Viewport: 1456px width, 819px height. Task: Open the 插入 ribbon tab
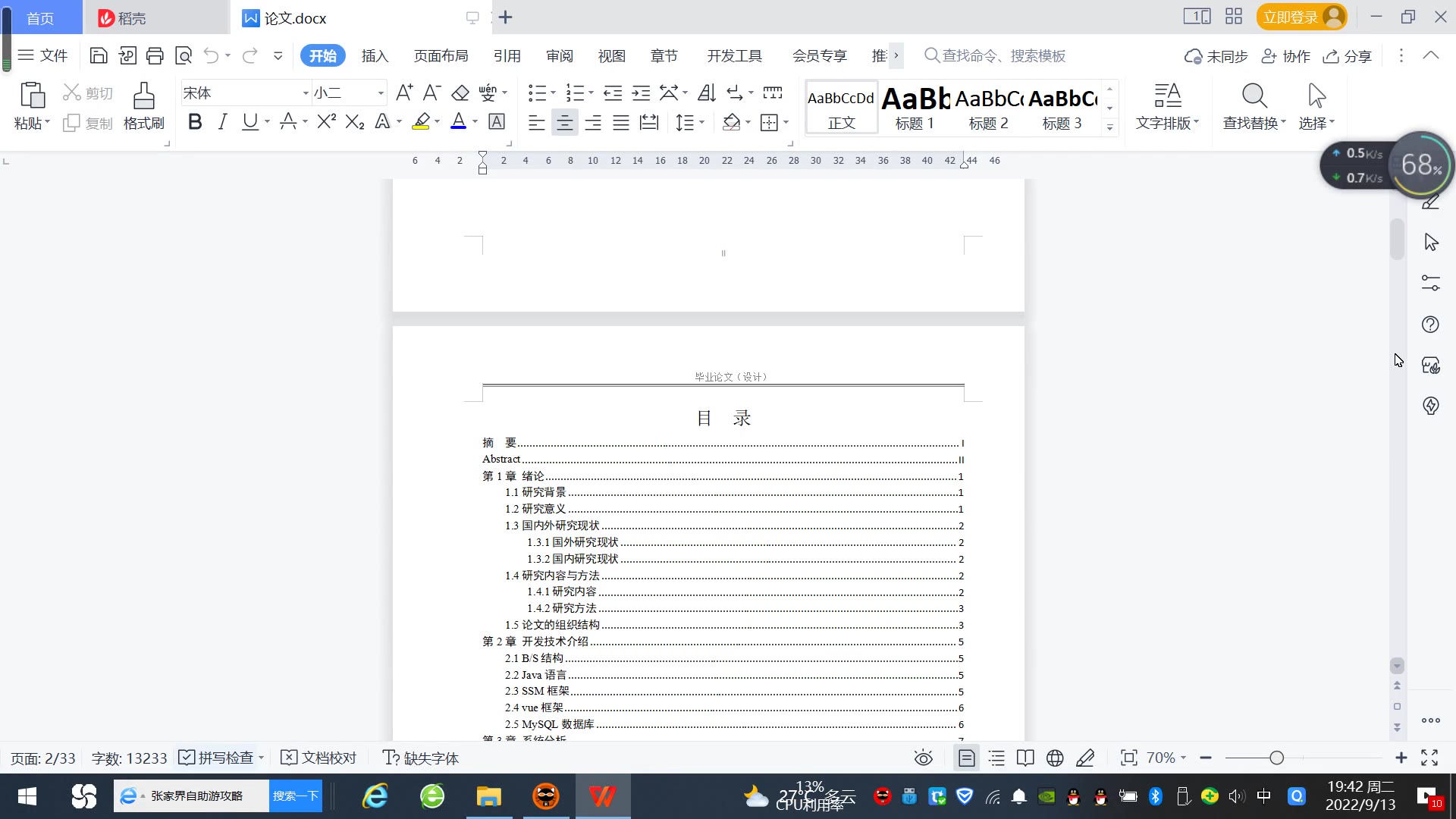click(375, 56)
